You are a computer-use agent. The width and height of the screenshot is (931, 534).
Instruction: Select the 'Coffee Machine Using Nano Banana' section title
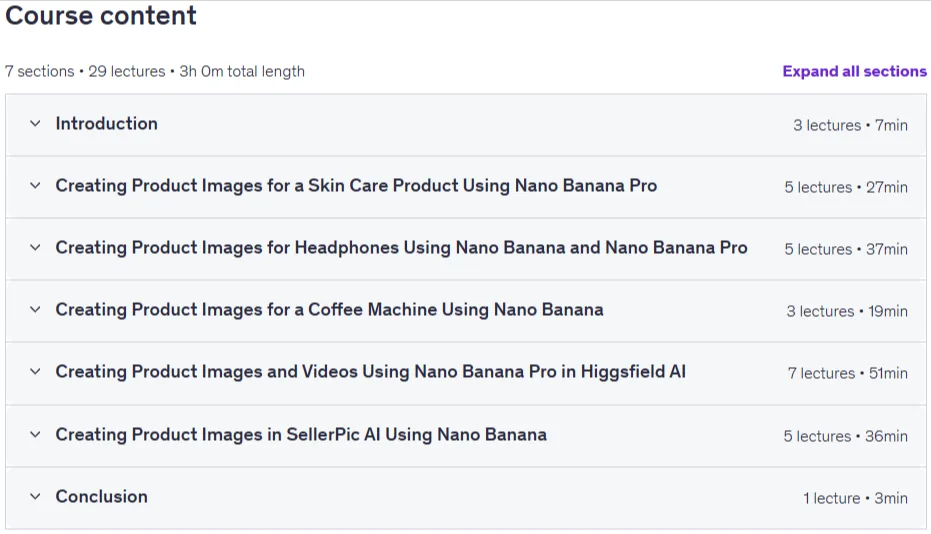(x=330, y=310)
